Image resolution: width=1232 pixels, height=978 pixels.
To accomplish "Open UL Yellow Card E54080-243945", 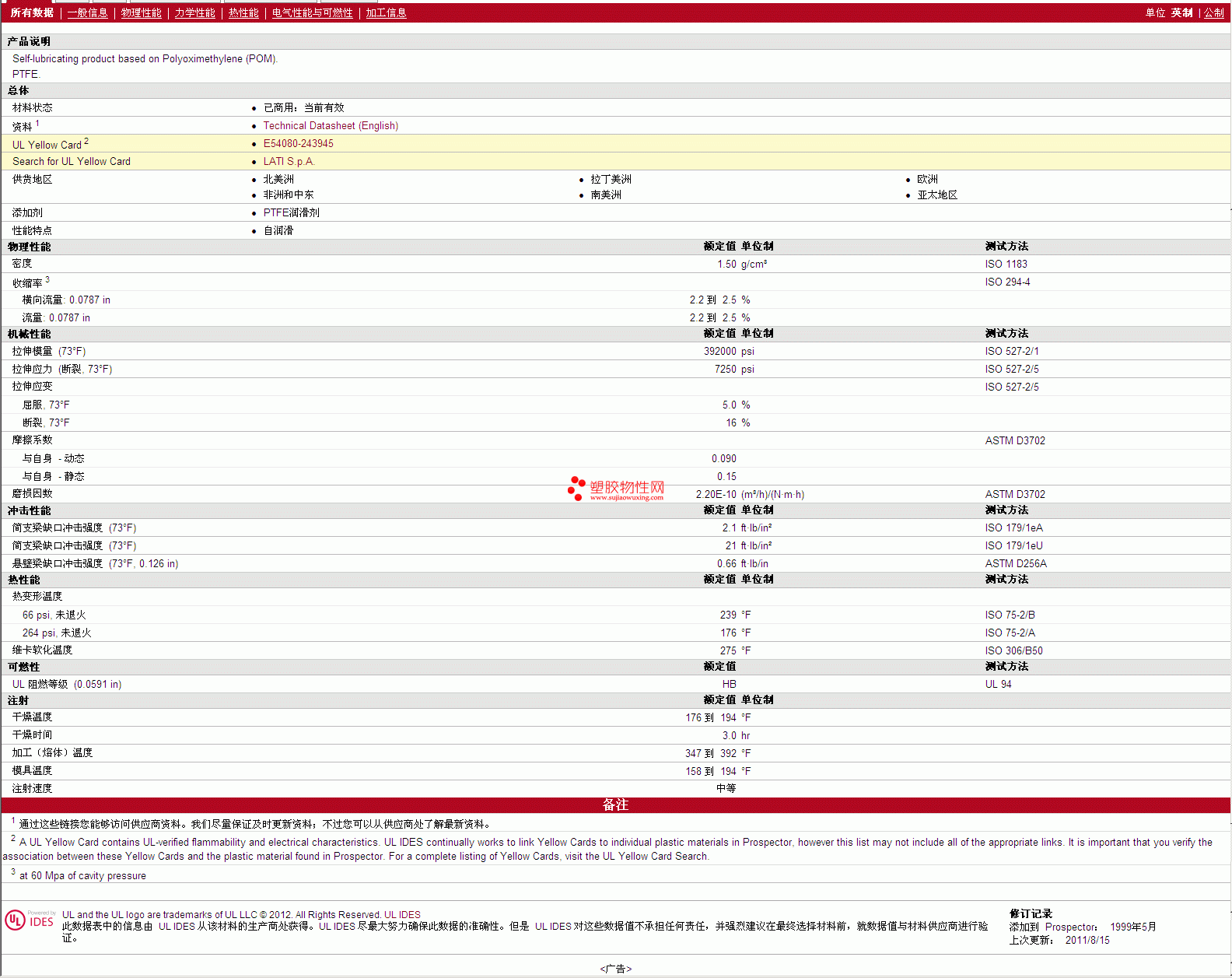I will click(298, 144).
